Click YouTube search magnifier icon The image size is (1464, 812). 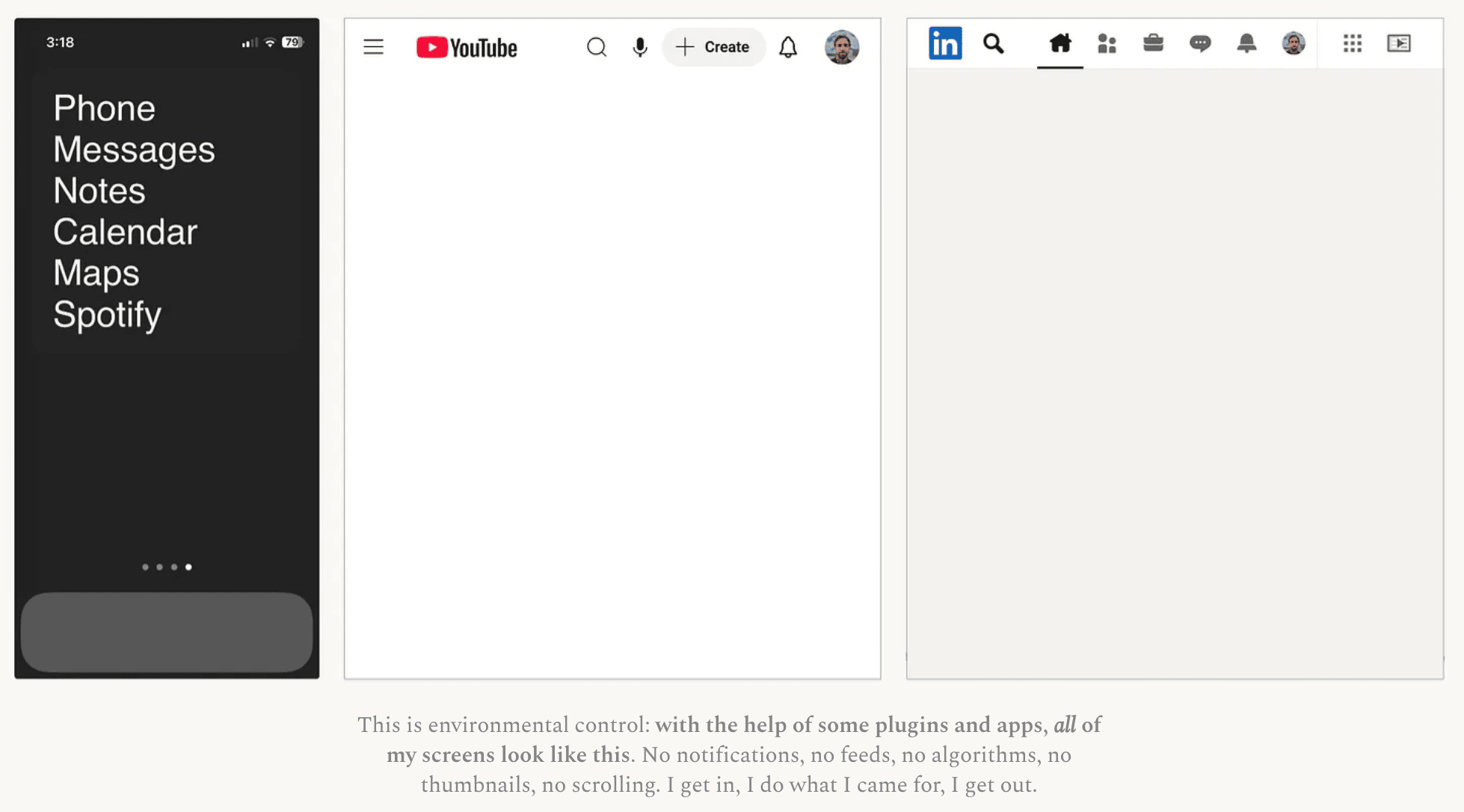click(596, 47)
